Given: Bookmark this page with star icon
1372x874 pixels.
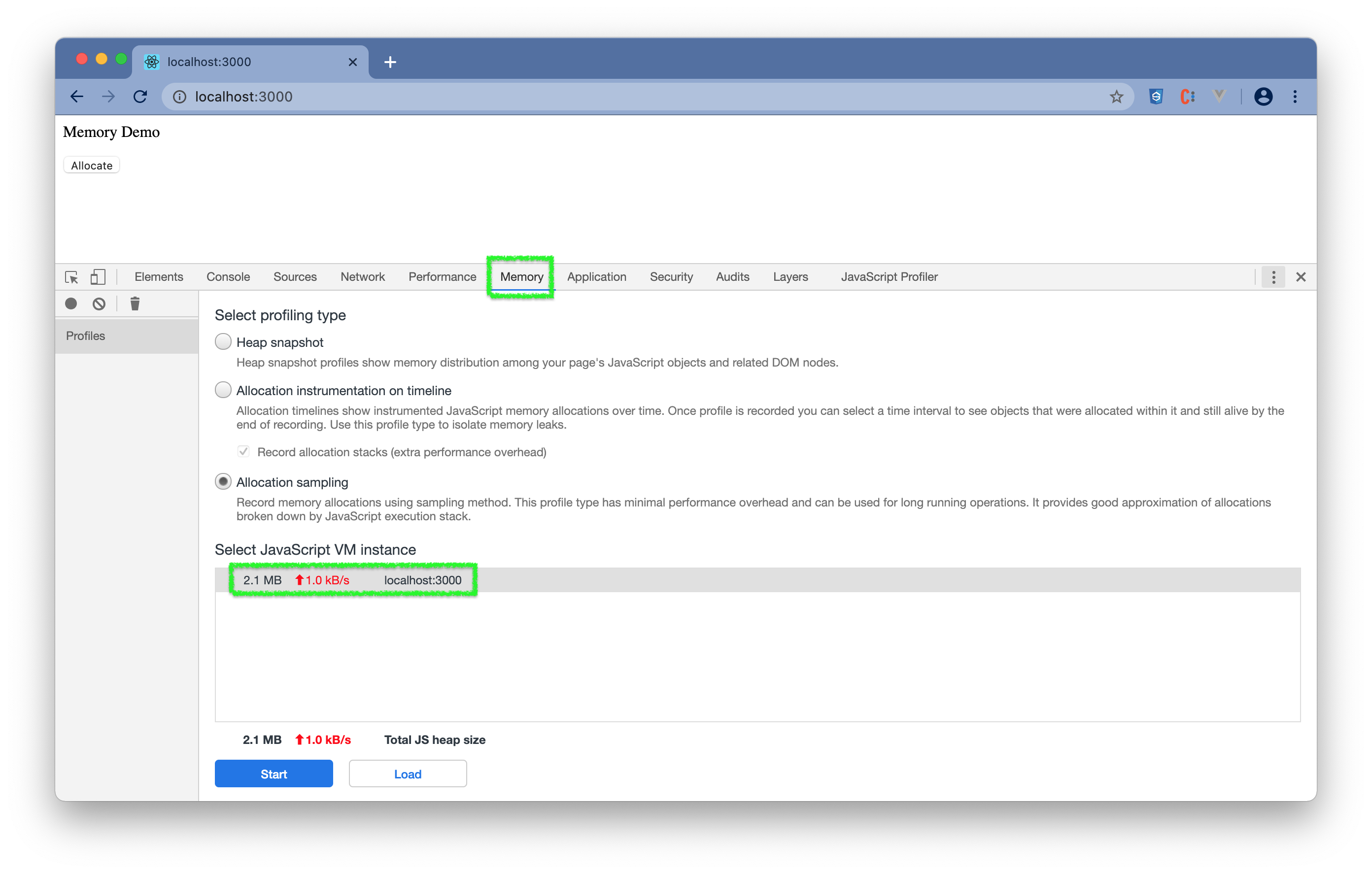Looking at the screenshot, I should (1116, 97).
